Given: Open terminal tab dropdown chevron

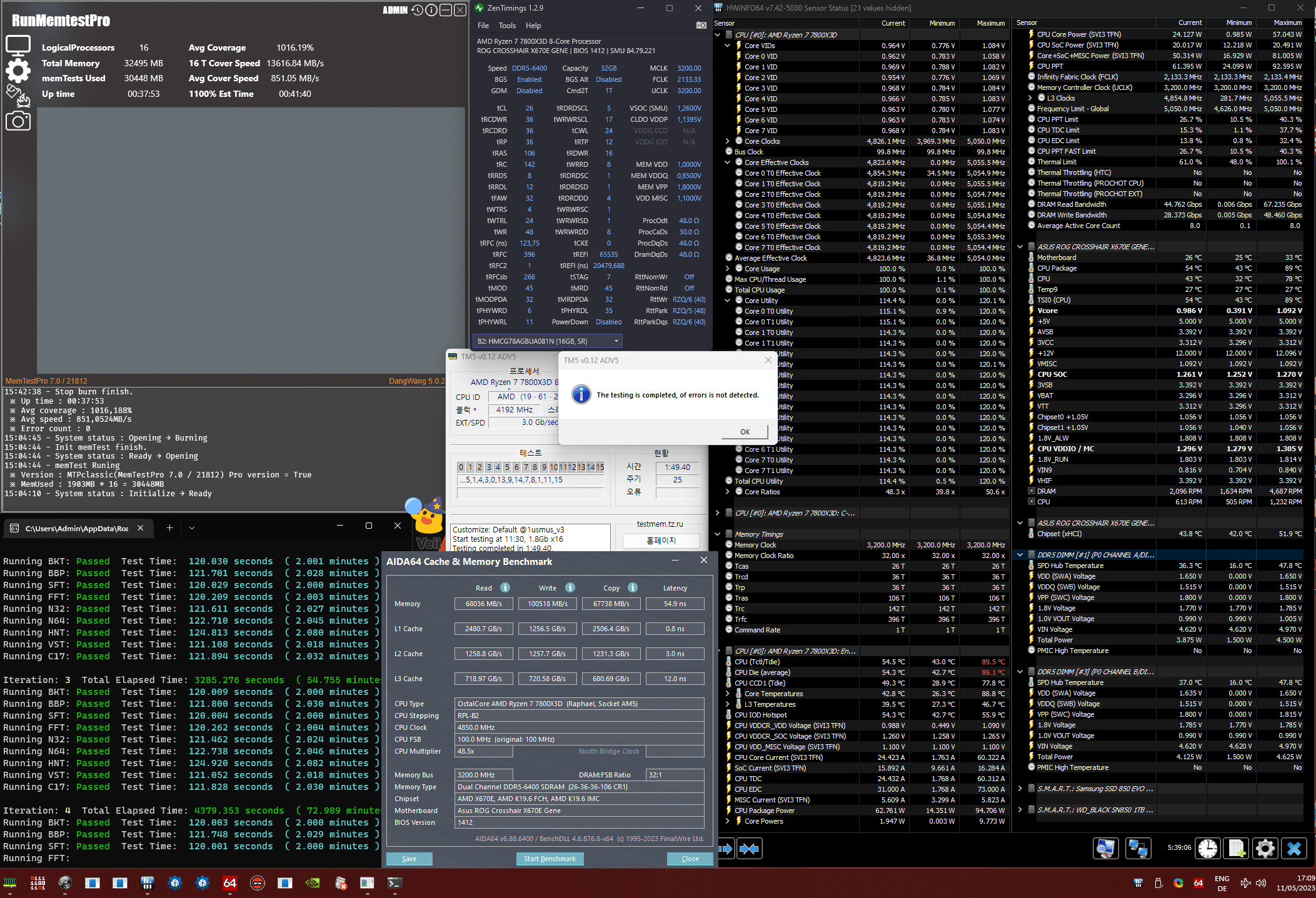Looking at the screenshot, I should 192,527.
